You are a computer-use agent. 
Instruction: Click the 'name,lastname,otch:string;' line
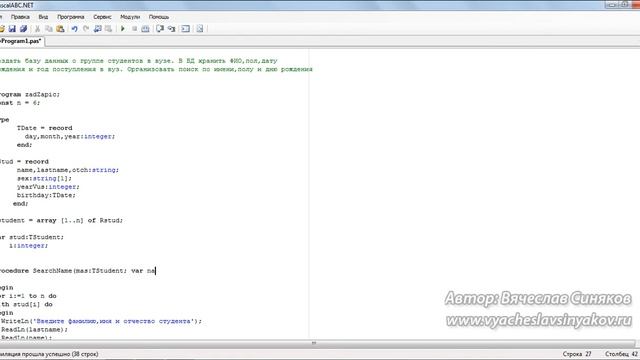coord(68,170)
